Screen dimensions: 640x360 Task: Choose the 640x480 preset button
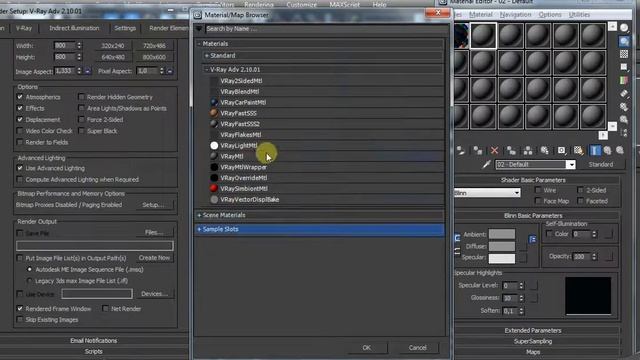tap(113, 57)
